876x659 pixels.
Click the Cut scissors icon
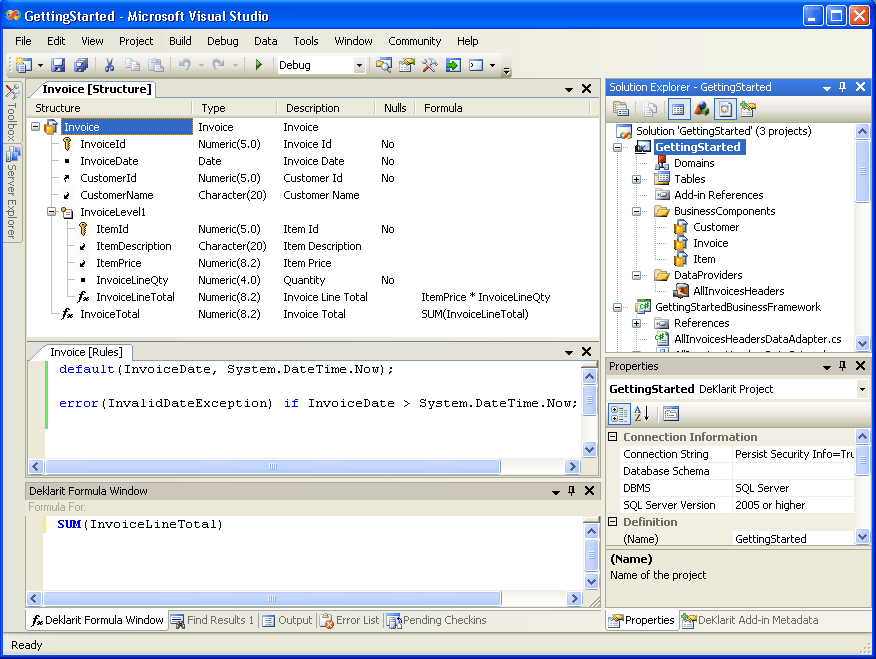coord(110,65)
